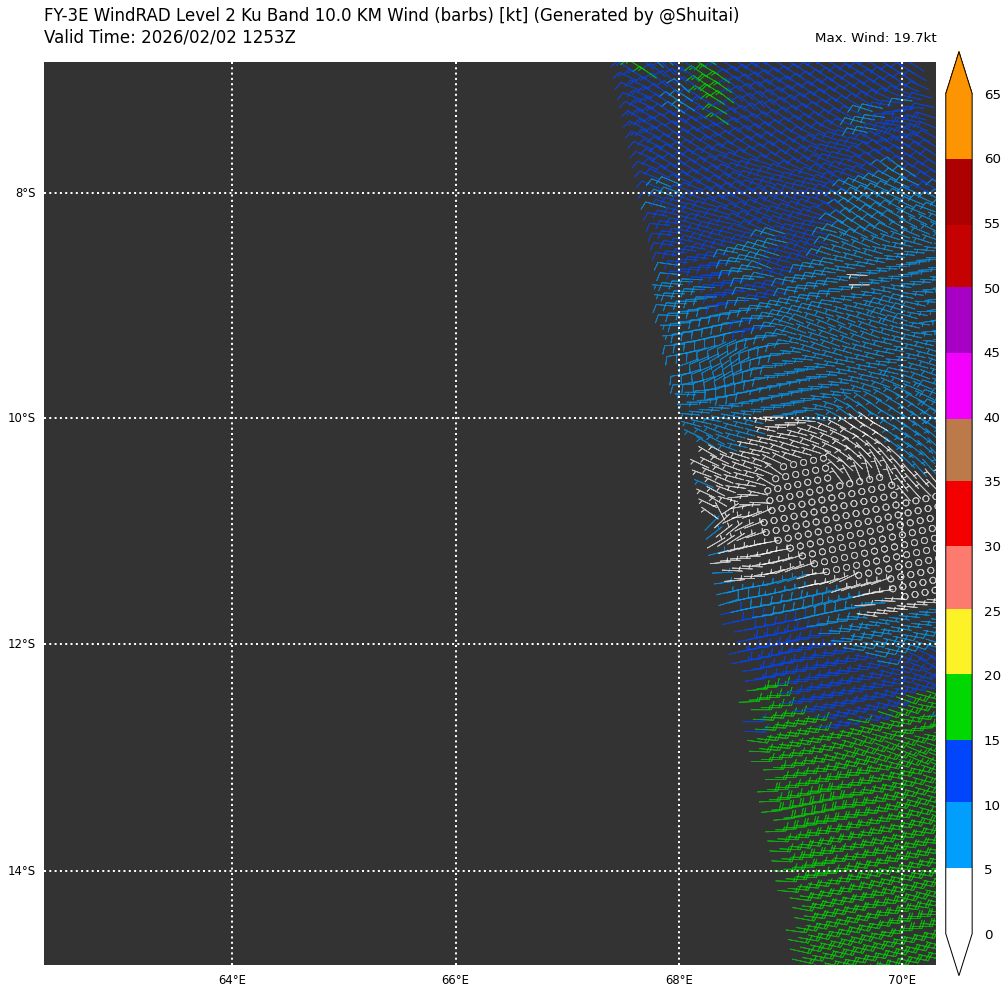1008x994 pixels.
Task: Click the 8°S latitude axis label
Action: (25, 193)
